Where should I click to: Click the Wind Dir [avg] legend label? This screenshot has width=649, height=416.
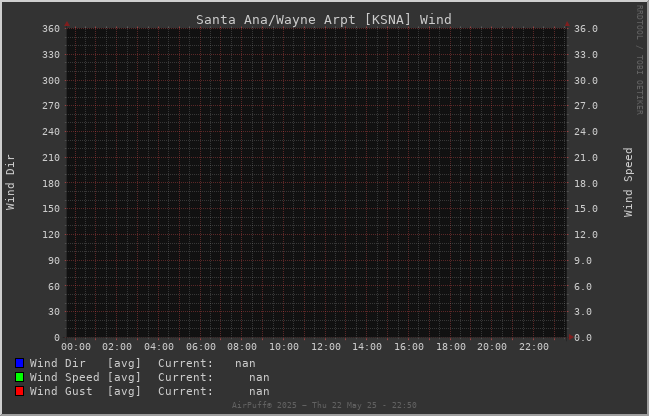(x=85, y=363)
